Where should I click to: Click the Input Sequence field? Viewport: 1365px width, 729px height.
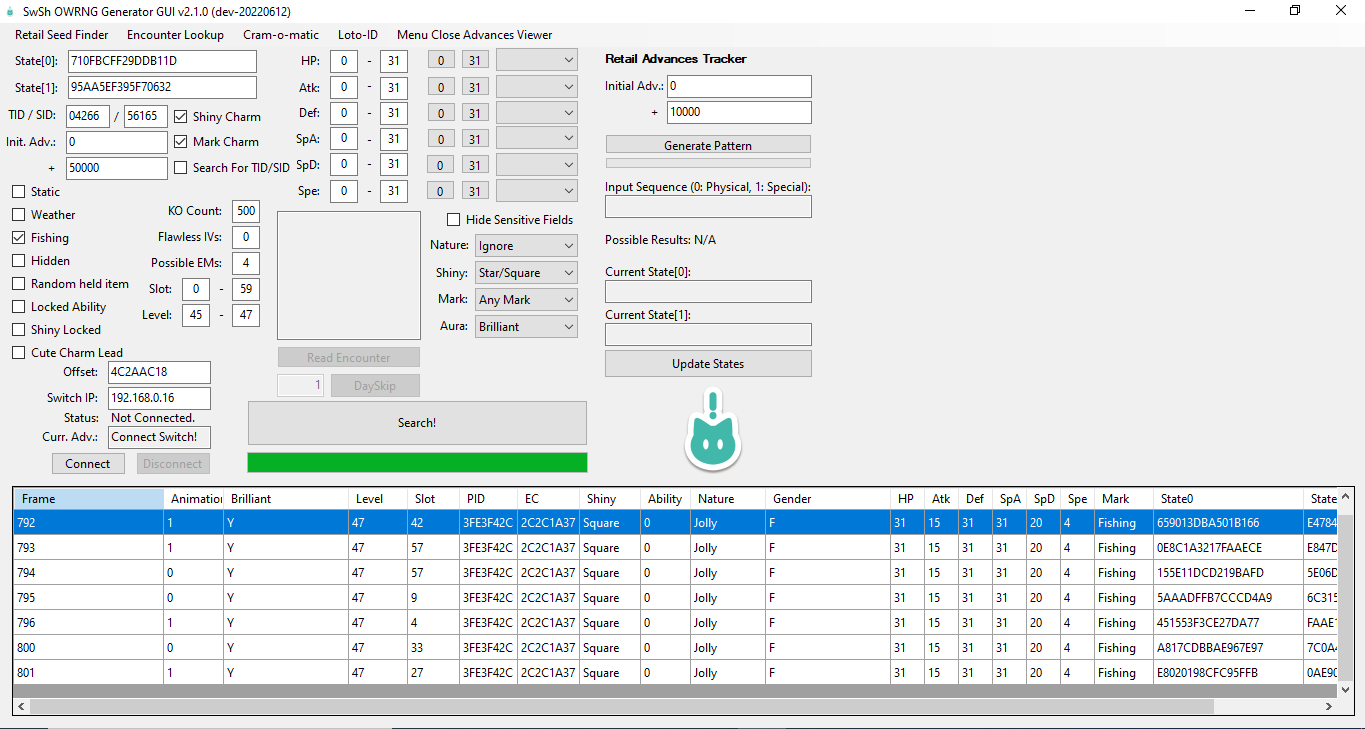(x=708, y=207)
